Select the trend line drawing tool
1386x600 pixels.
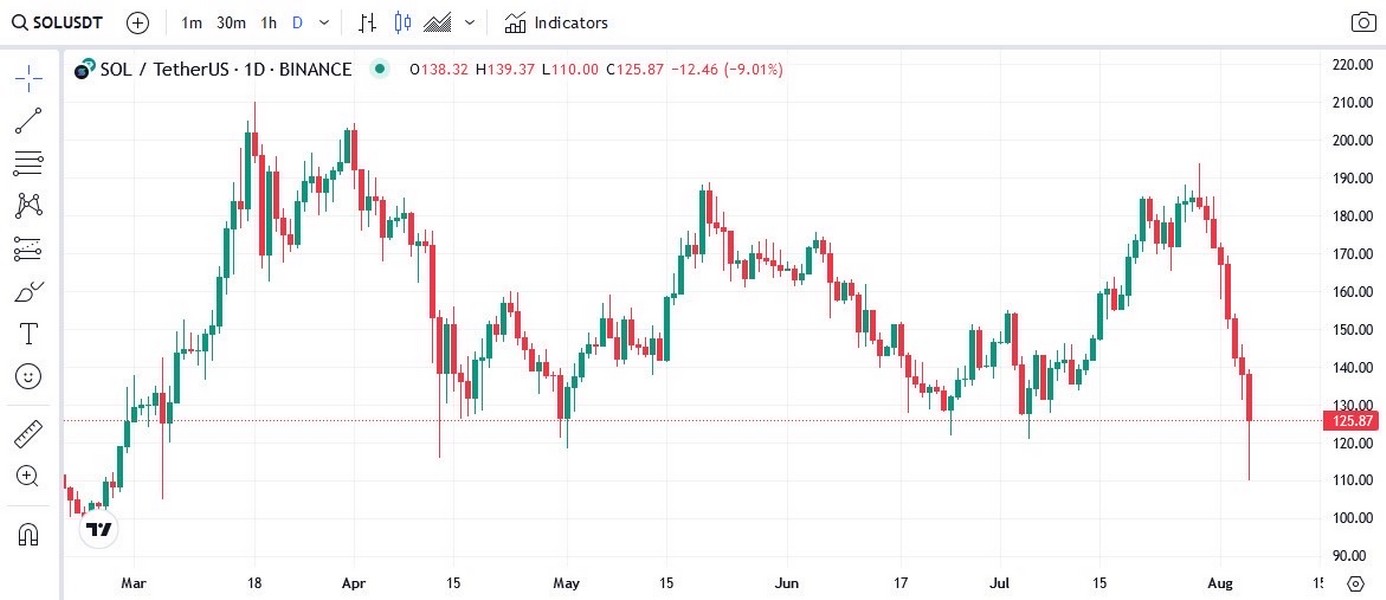point(28,120)
